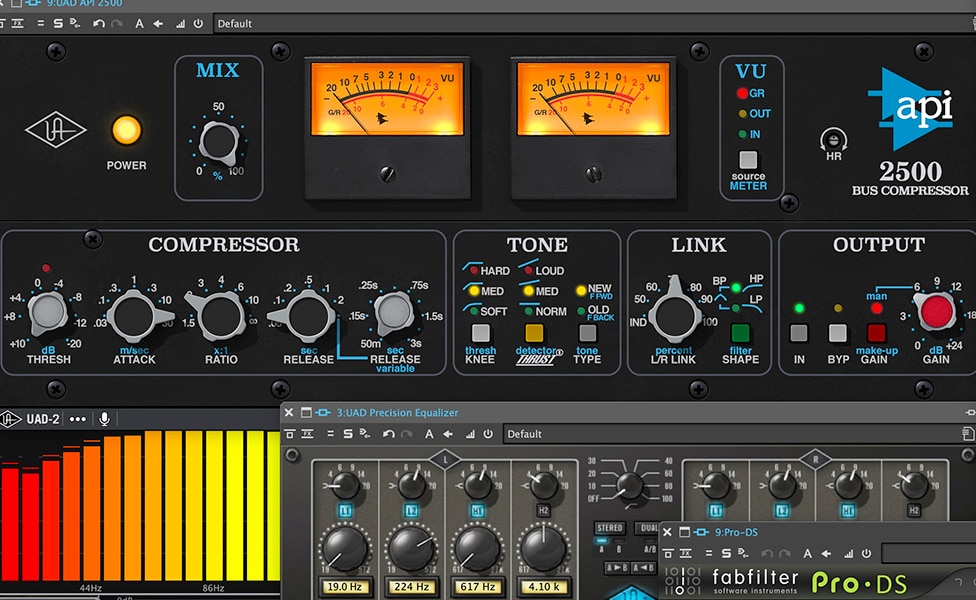Click the '617 Hz' frequency field
The height and width of the screenshot is (600, 976).
point(477,586)
